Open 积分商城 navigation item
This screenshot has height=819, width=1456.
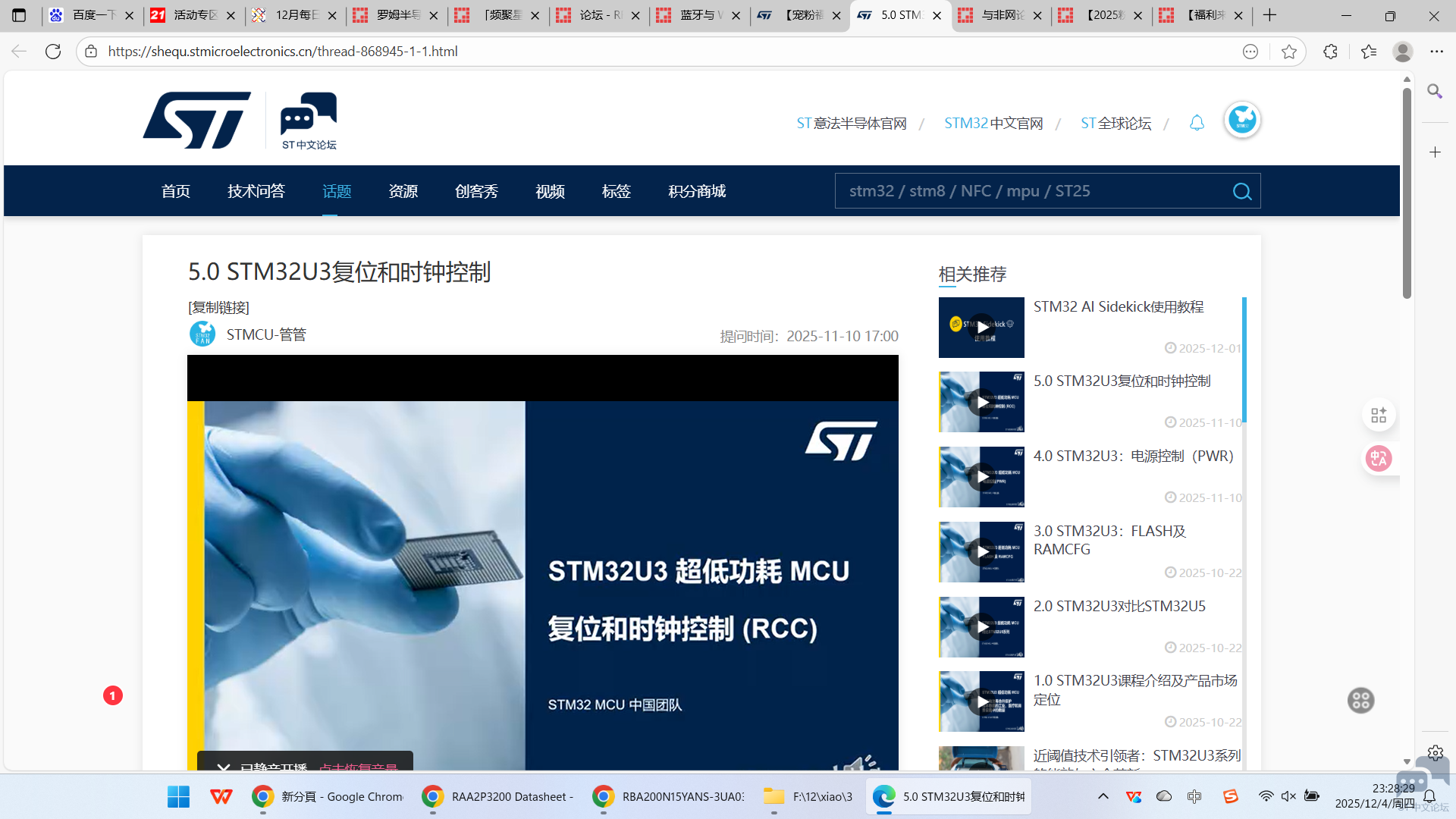pyautogui.click(x=697, y=191)
